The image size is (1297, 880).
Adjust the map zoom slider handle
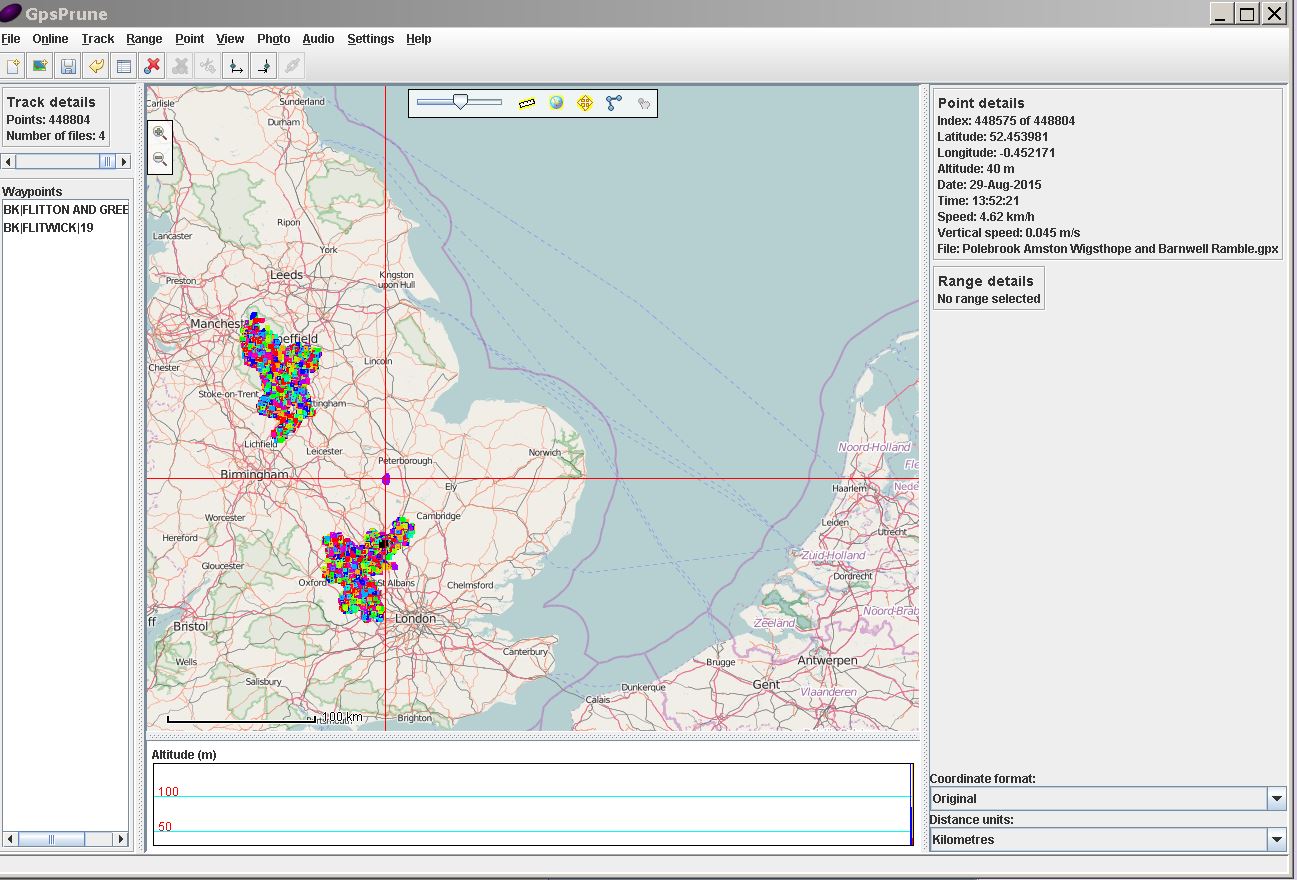coord(460,101)
